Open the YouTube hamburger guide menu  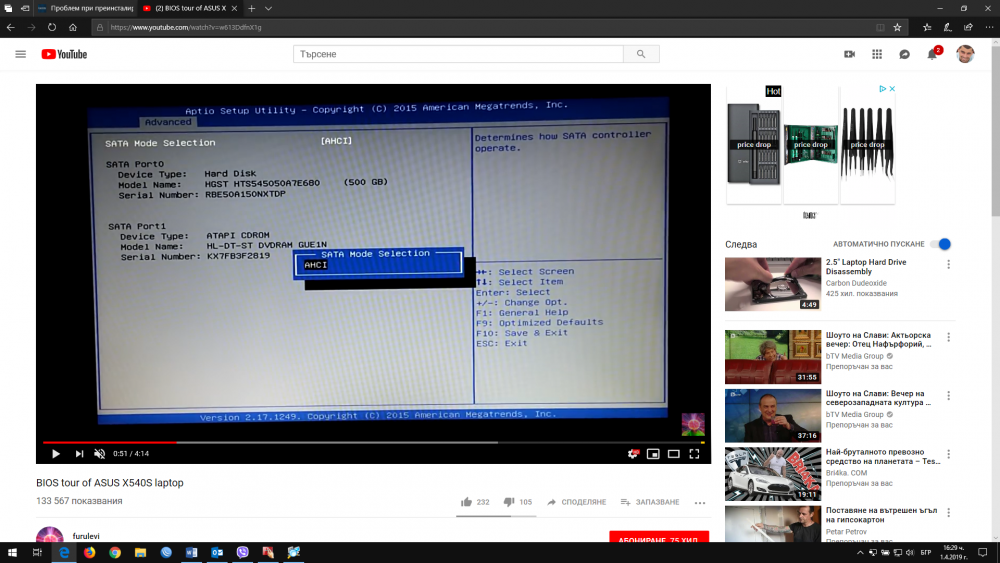pyautogui.click(x=20, y=54)
